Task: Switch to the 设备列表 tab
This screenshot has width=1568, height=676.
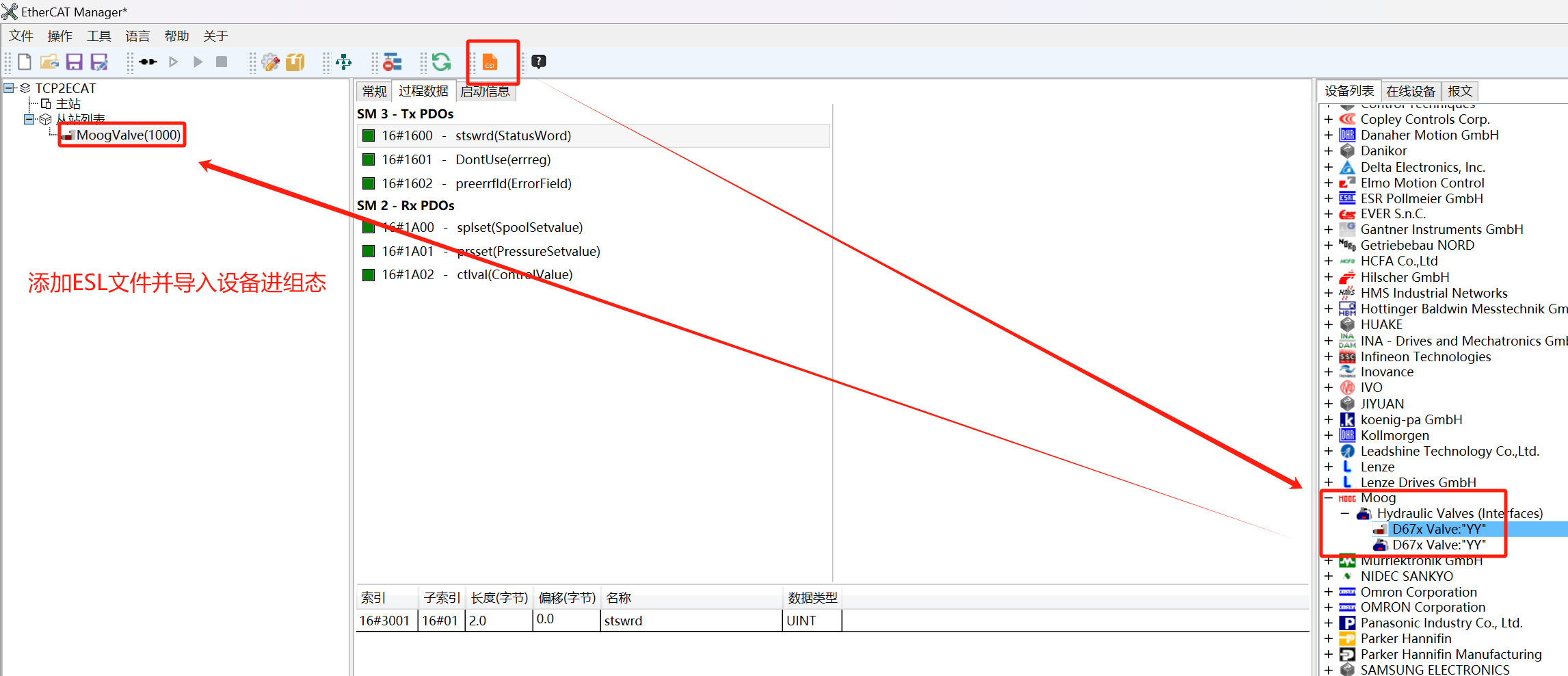Action: coord(1348,91)
